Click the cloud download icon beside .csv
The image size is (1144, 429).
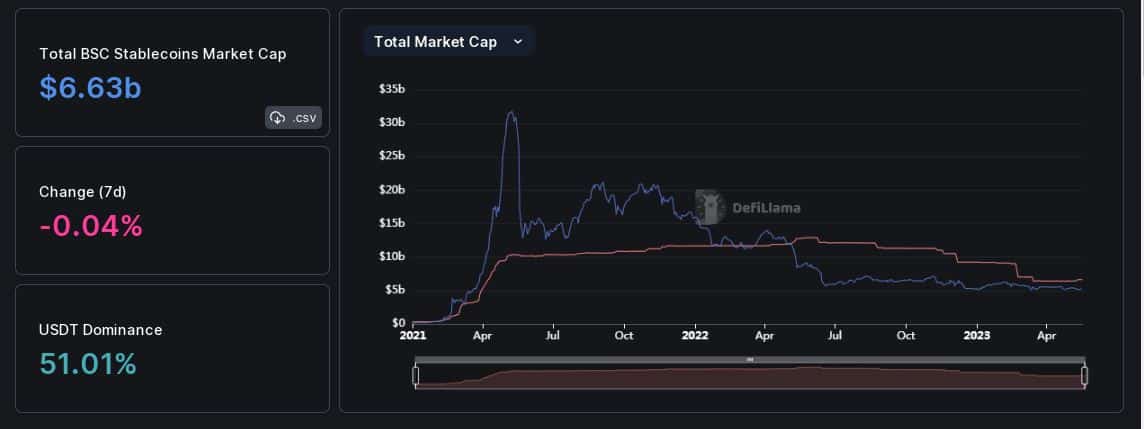[277, 117]
